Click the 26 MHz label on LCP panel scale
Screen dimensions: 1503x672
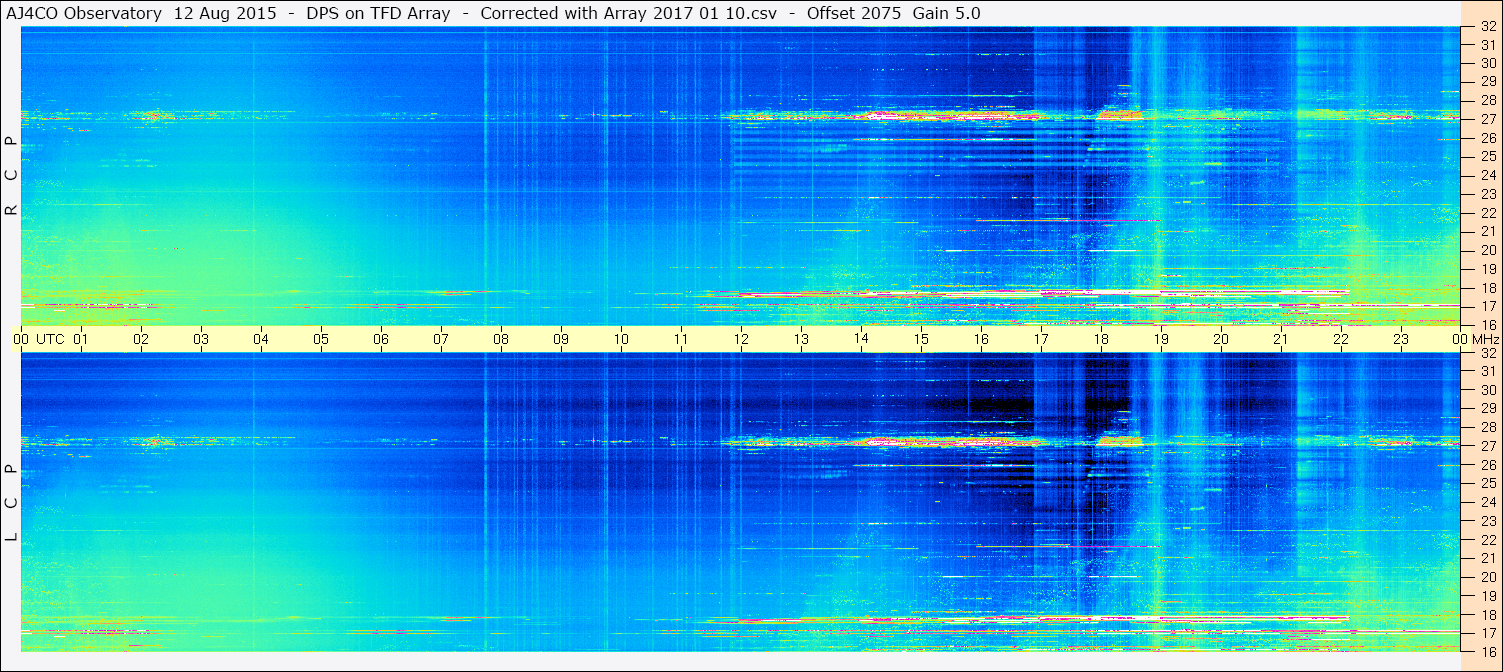(x=1488, y=465)
